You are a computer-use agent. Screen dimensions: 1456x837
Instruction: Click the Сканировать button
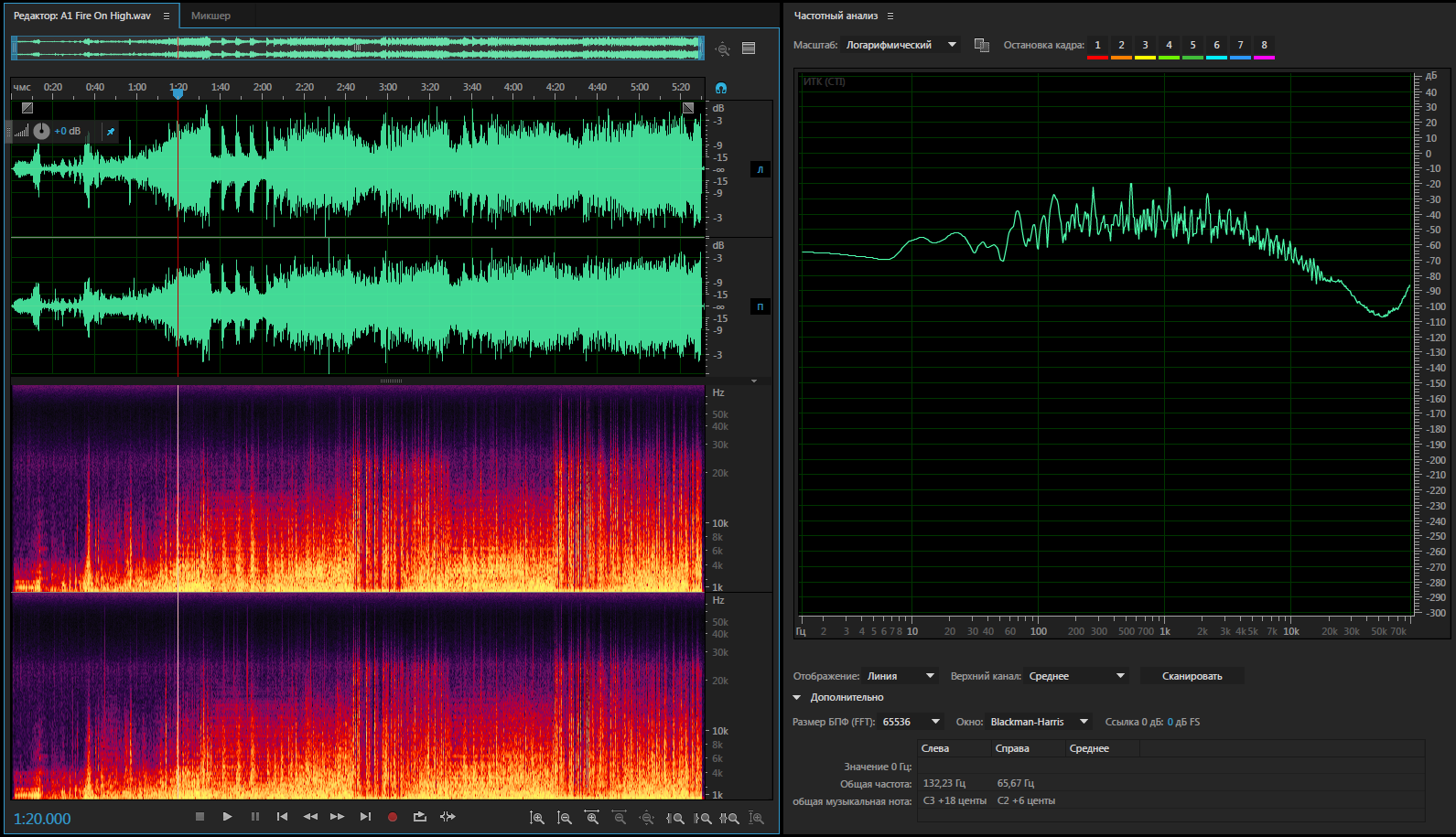[x=1192, y=676]
